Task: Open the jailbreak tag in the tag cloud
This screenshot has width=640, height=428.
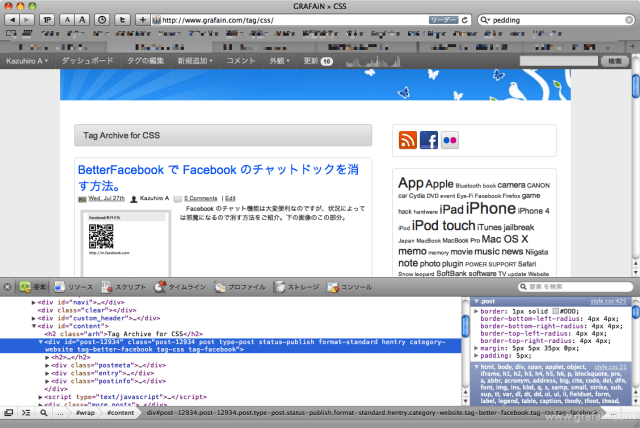Action: [518, 227]
